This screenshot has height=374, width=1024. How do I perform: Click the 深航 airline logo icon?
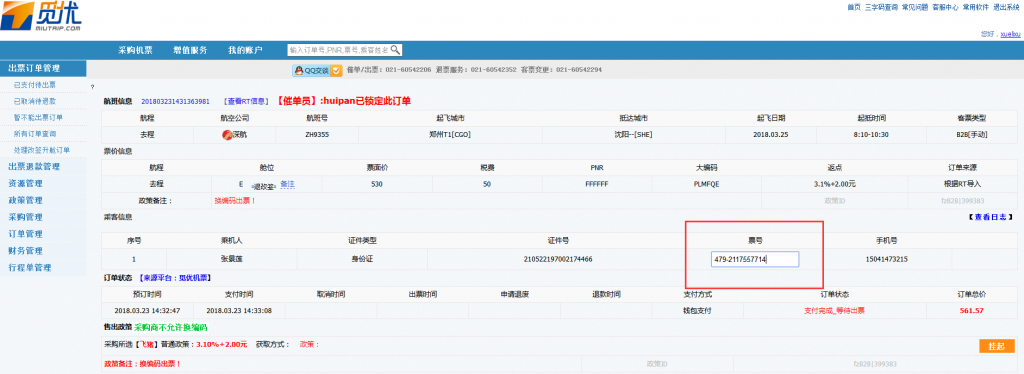(227, 135)
